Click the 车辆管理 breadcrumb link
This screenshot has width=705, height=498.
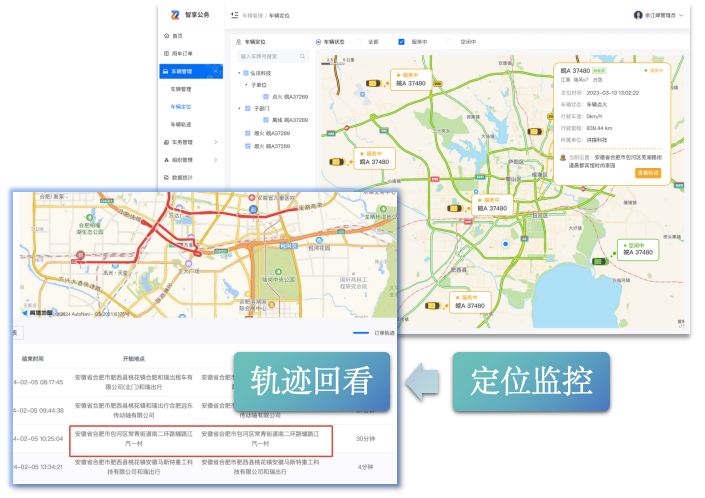click(x=253, y=15)
